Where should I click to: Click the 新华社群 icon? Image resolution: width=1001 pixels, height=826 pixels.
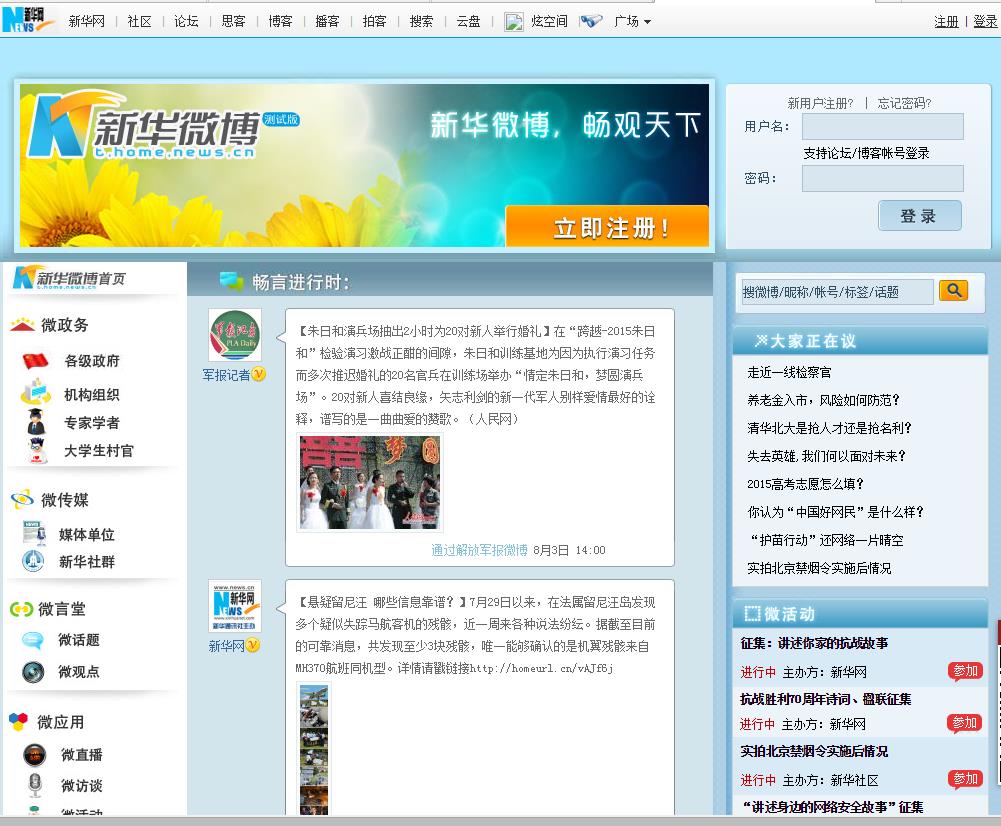[33, 561]
